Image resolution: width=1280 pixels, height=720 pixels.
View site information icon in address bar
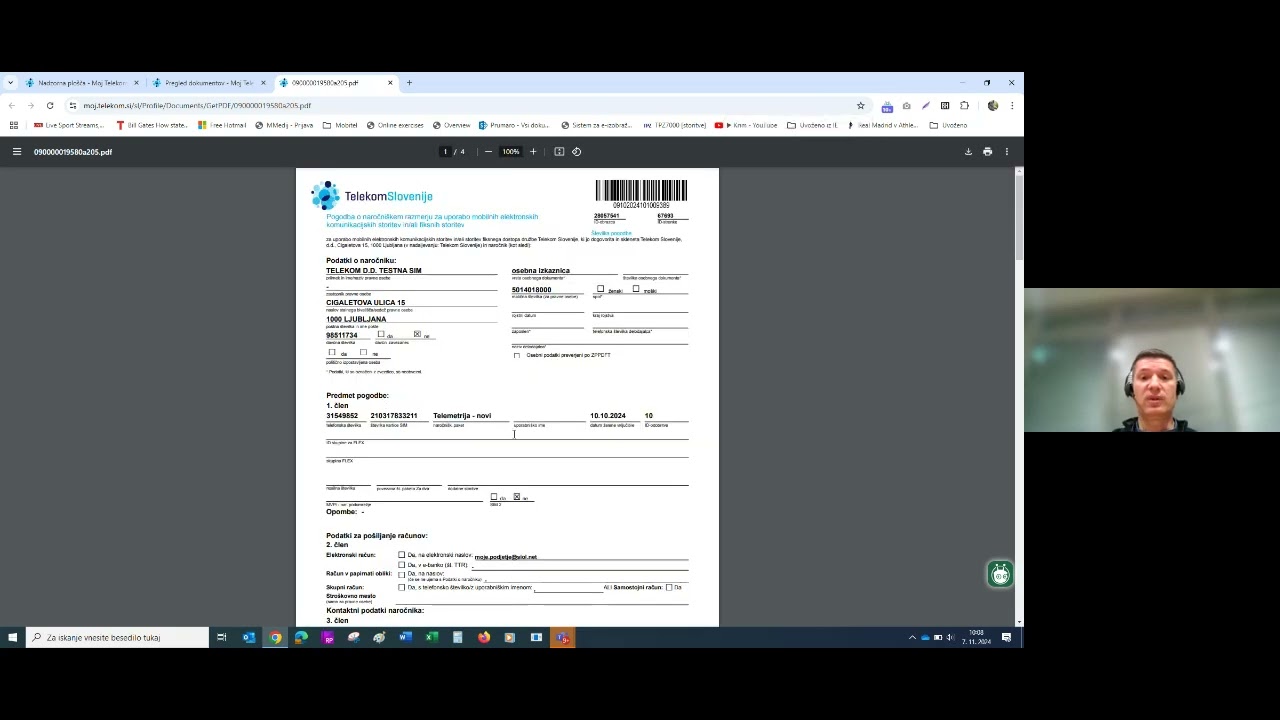click(x=72, y=105)
